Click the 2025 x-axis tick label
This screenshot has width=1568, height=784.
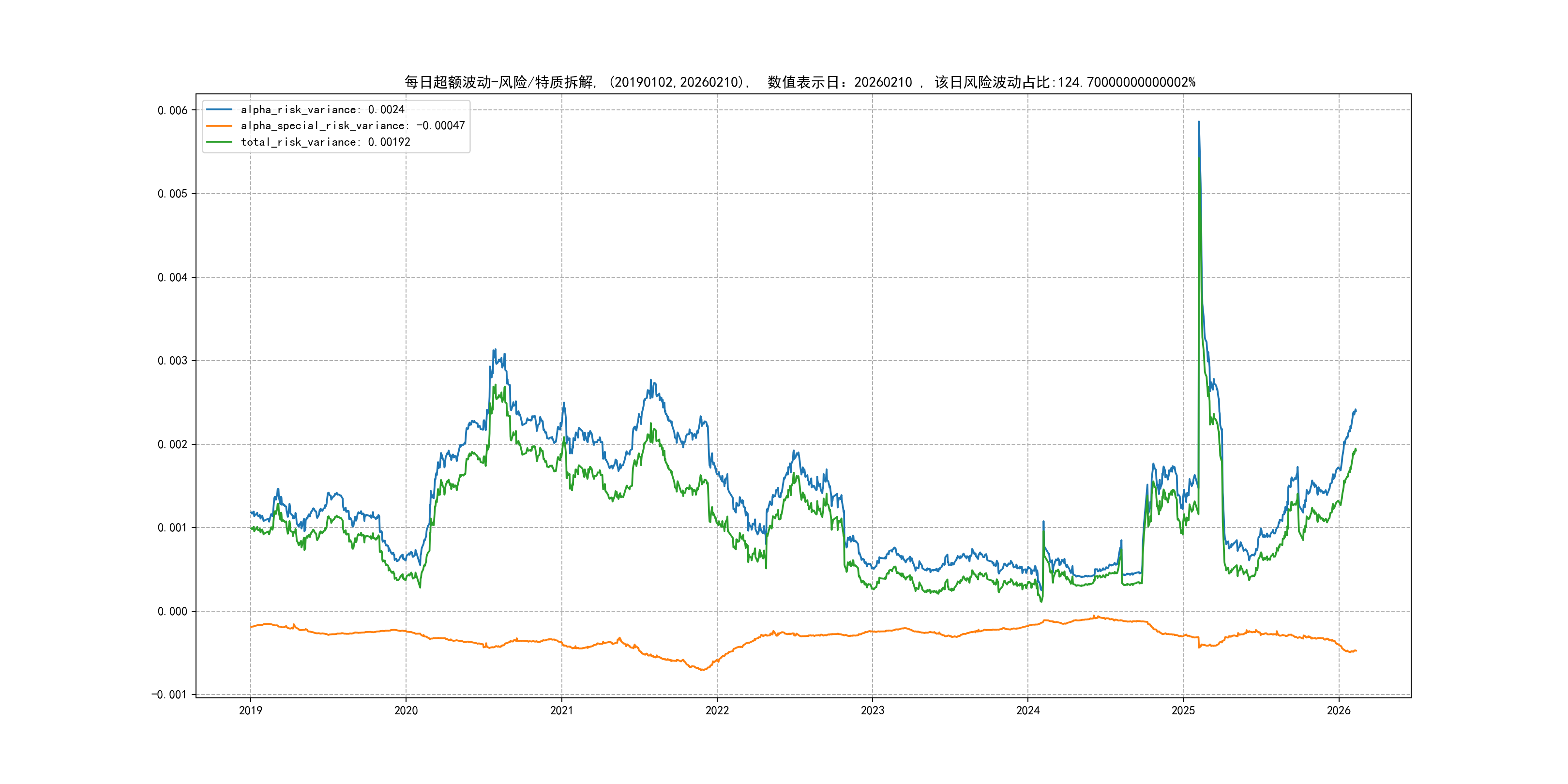coord(1183,710)
